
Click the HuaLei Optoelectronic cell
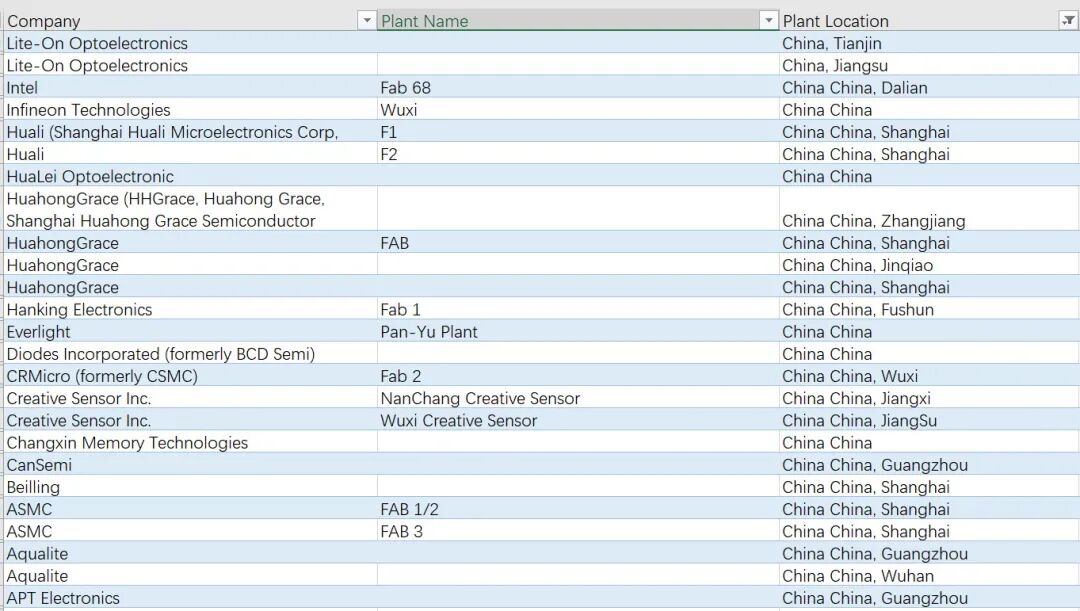click(x=190, y=176)
